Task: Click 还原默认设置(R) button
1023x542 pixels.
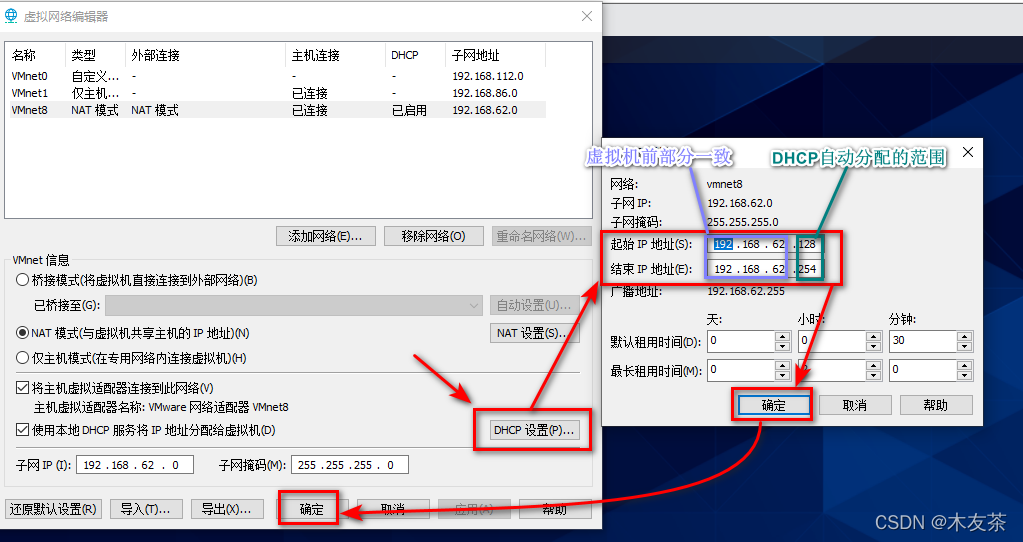Action: click(x=53, y=509)
